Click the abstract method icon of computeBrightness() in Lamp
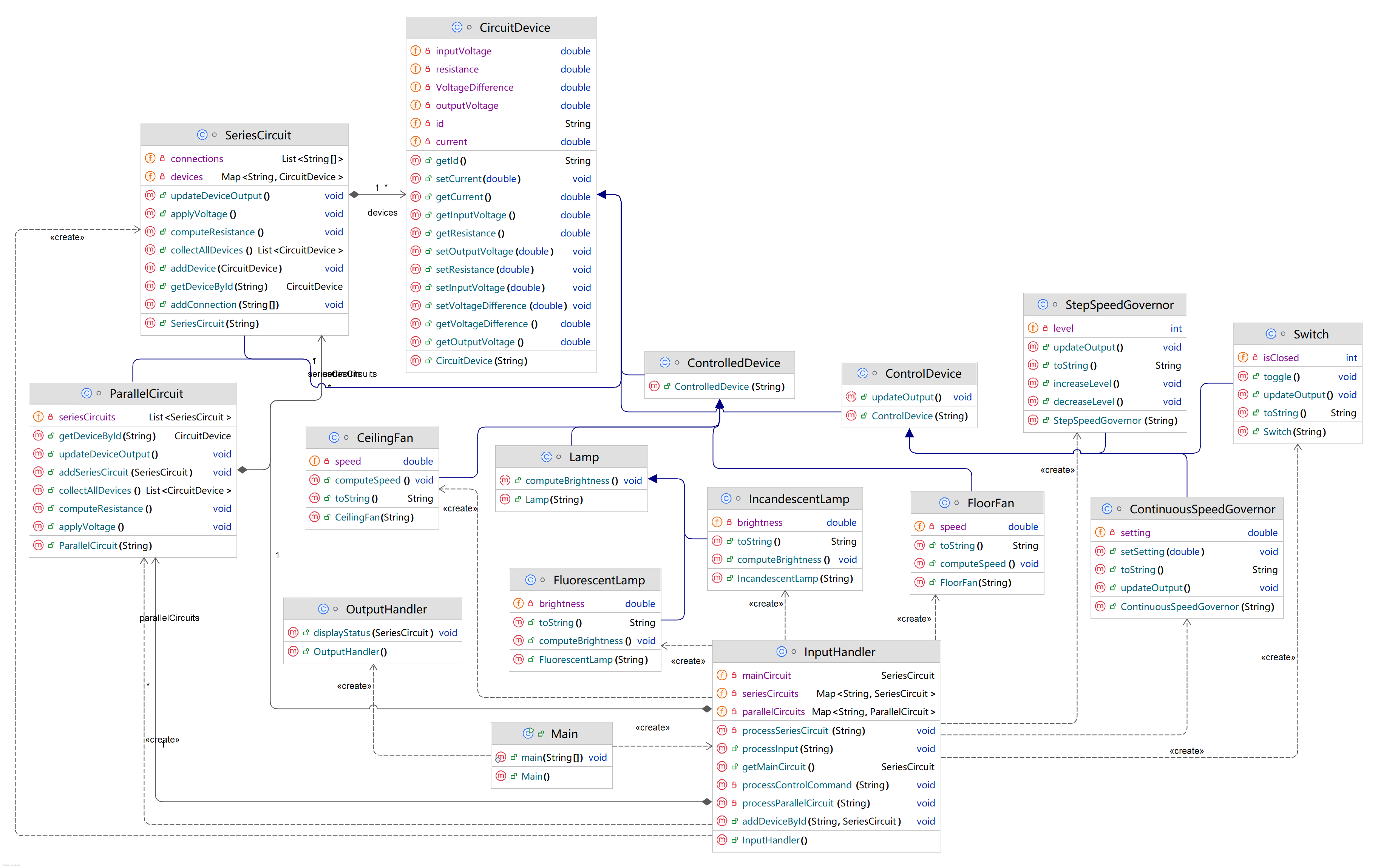Screen dimensions: 1378x868 click(x=505, y=480)
